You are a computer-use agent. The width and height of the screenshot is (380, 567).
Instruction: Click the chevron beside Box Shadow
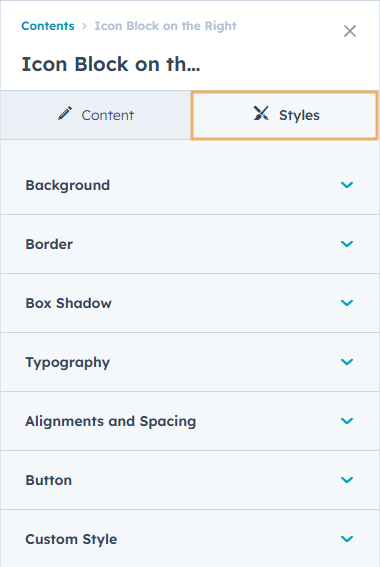click(347, 303)
